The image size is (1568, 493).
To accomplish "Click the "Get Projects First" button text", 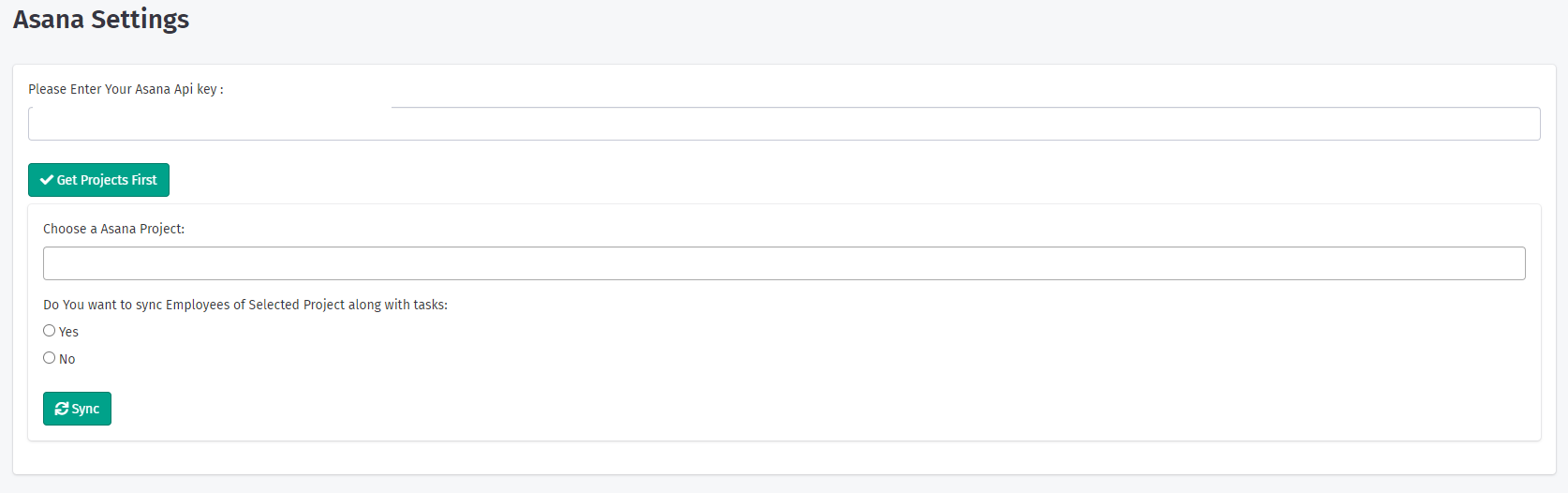I will click(x=107, y=180).
